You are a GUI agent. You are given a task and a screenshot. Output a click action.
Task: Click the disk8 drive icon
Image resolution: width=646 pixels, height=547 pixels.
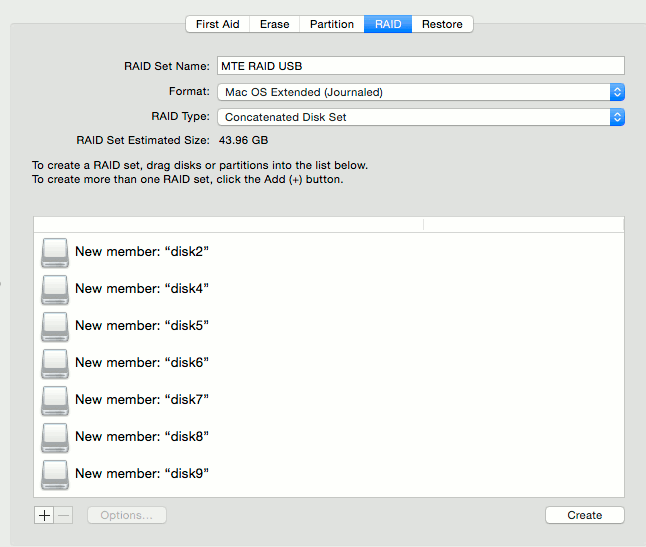[x=54, y=437]
